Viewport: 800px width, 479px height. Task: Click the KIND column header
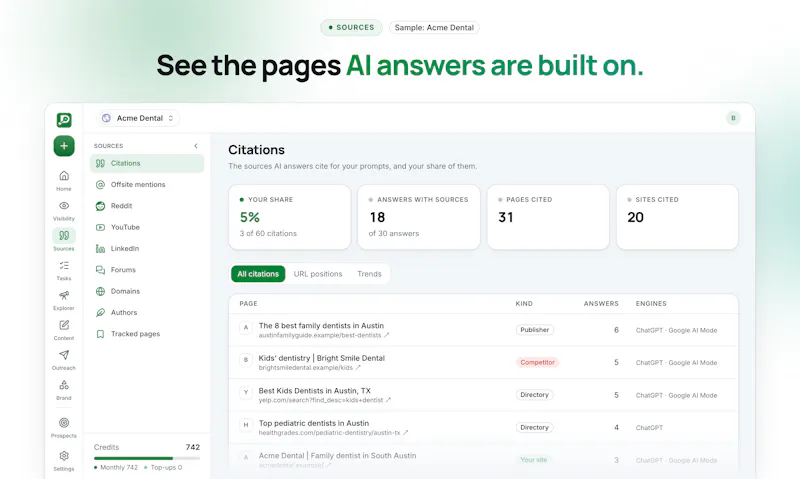pyautogui.click(x=524, y=304)
